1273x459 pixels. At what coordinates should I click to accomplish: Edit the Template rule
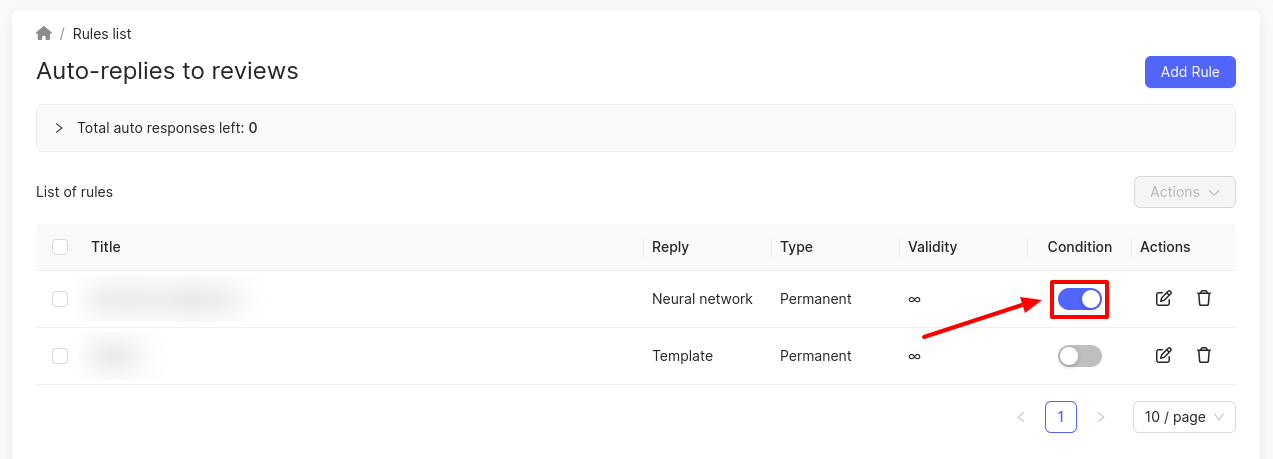pos(1163,356)
